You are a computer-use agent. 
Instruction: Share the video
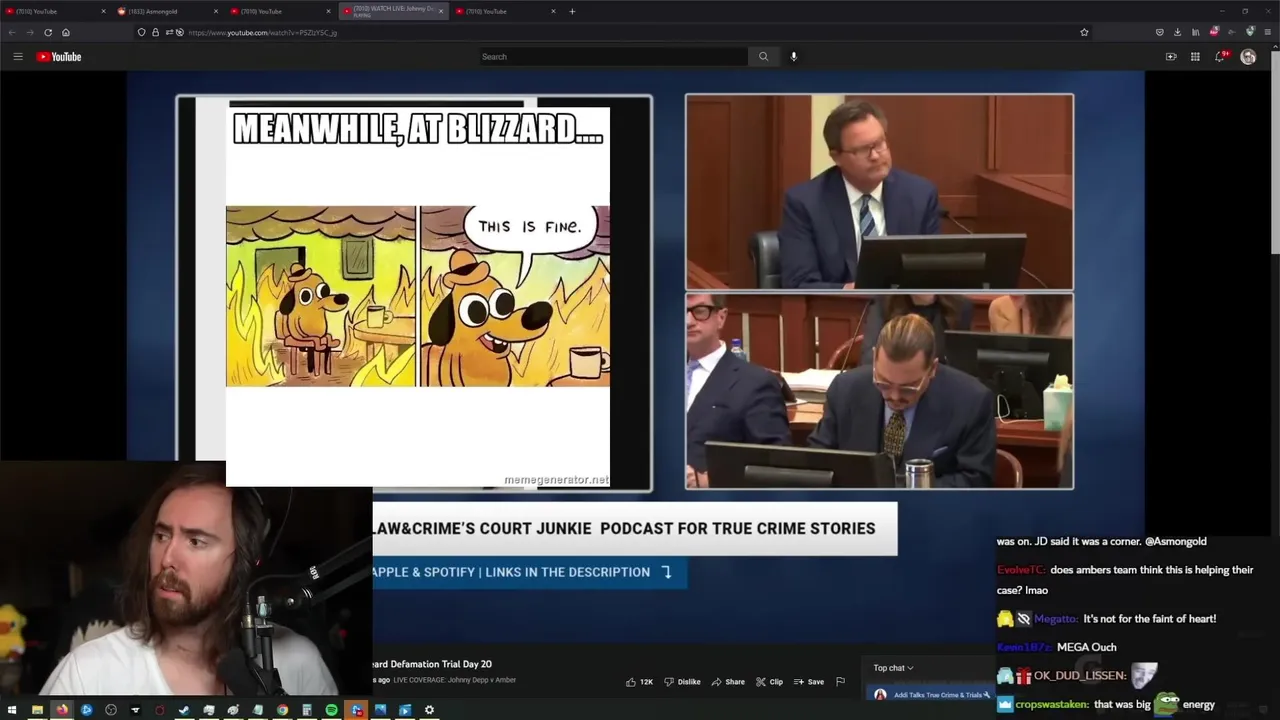click(728, 682)
